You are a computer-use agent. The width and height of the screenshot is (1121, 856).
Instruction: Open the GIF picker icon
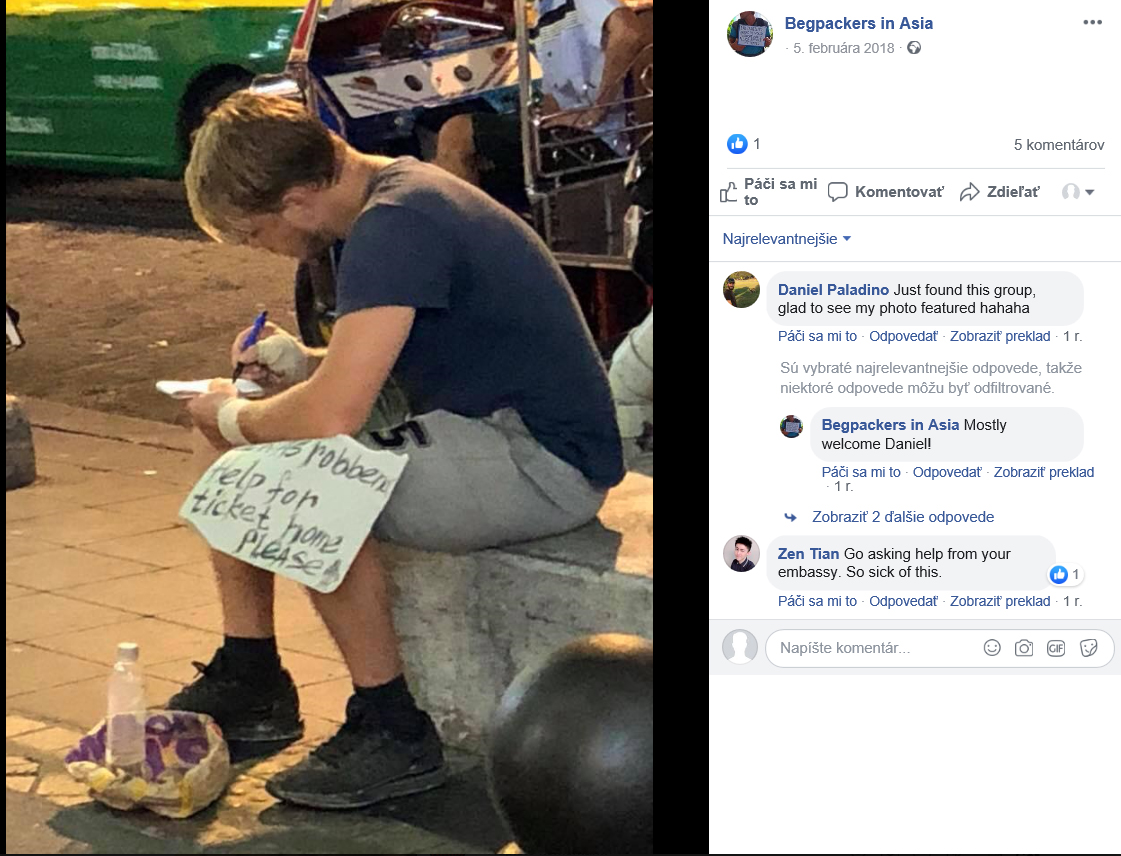pos(1056,648)
